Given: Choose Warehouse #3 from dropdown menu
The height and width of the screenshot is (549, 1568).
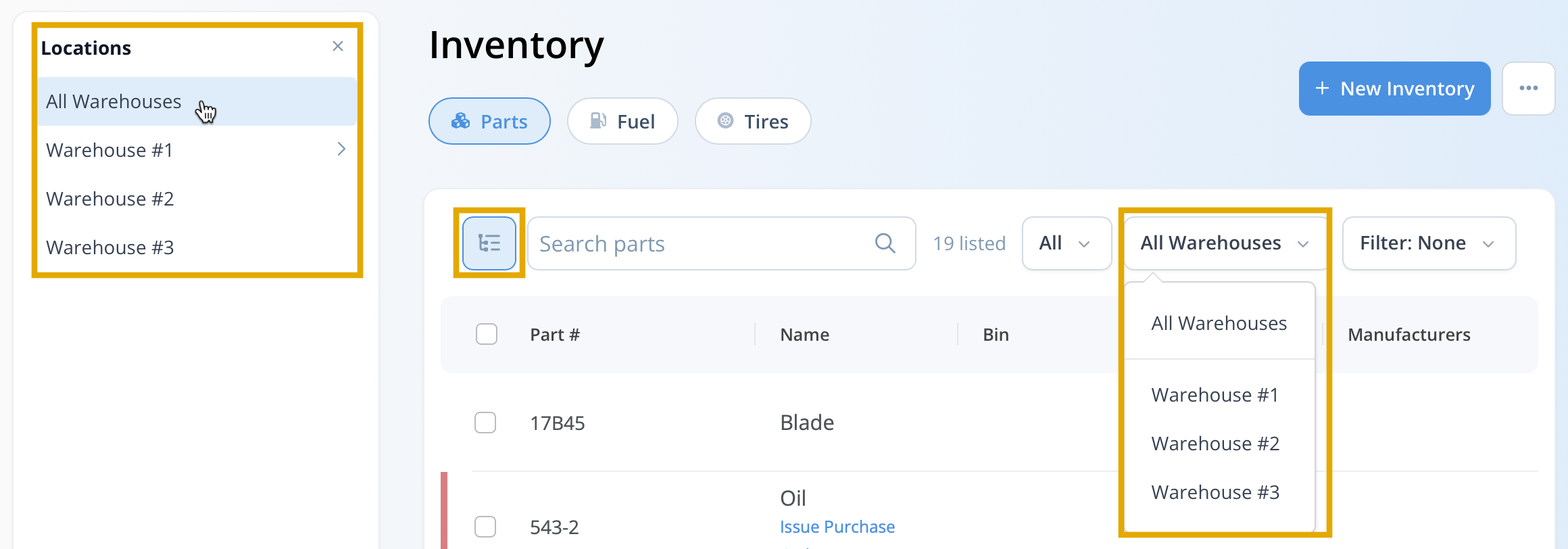Looking at the screenshot, I should click(x=1215, y=492).
